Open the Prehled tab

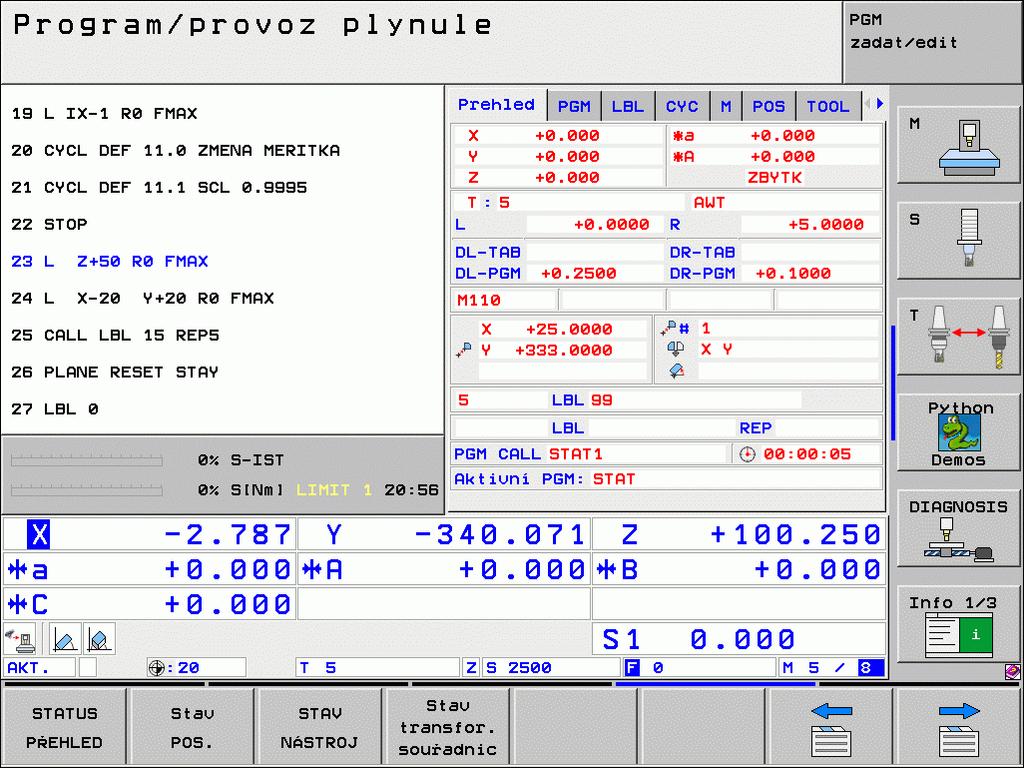tap(496, 104)
